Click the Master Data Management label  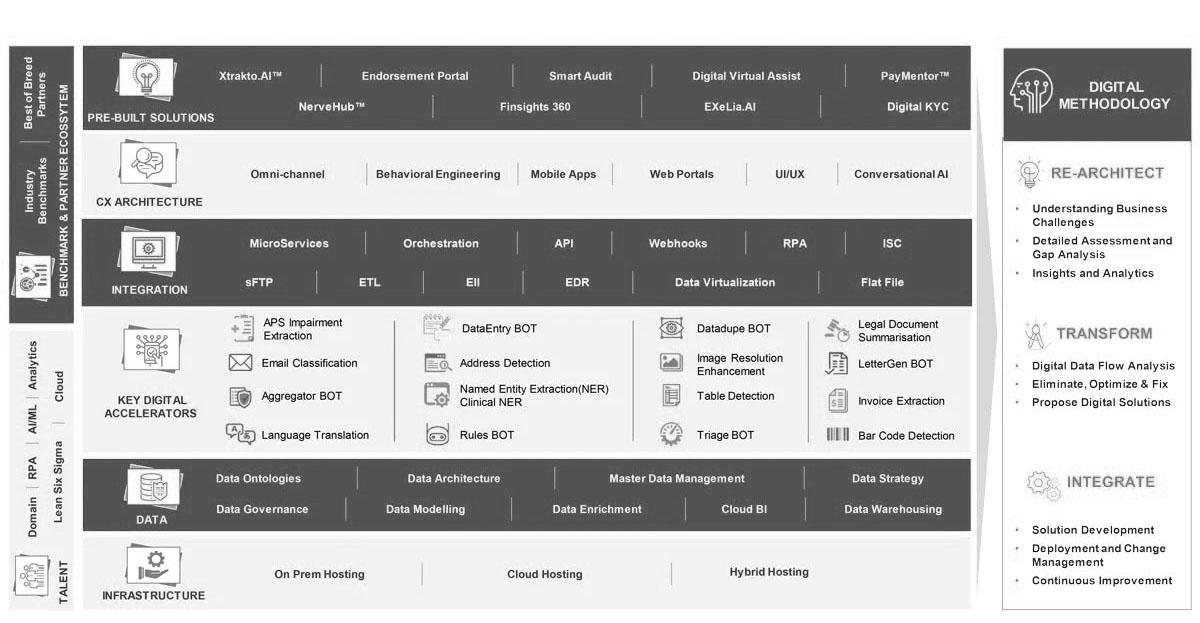click(677, 479)
